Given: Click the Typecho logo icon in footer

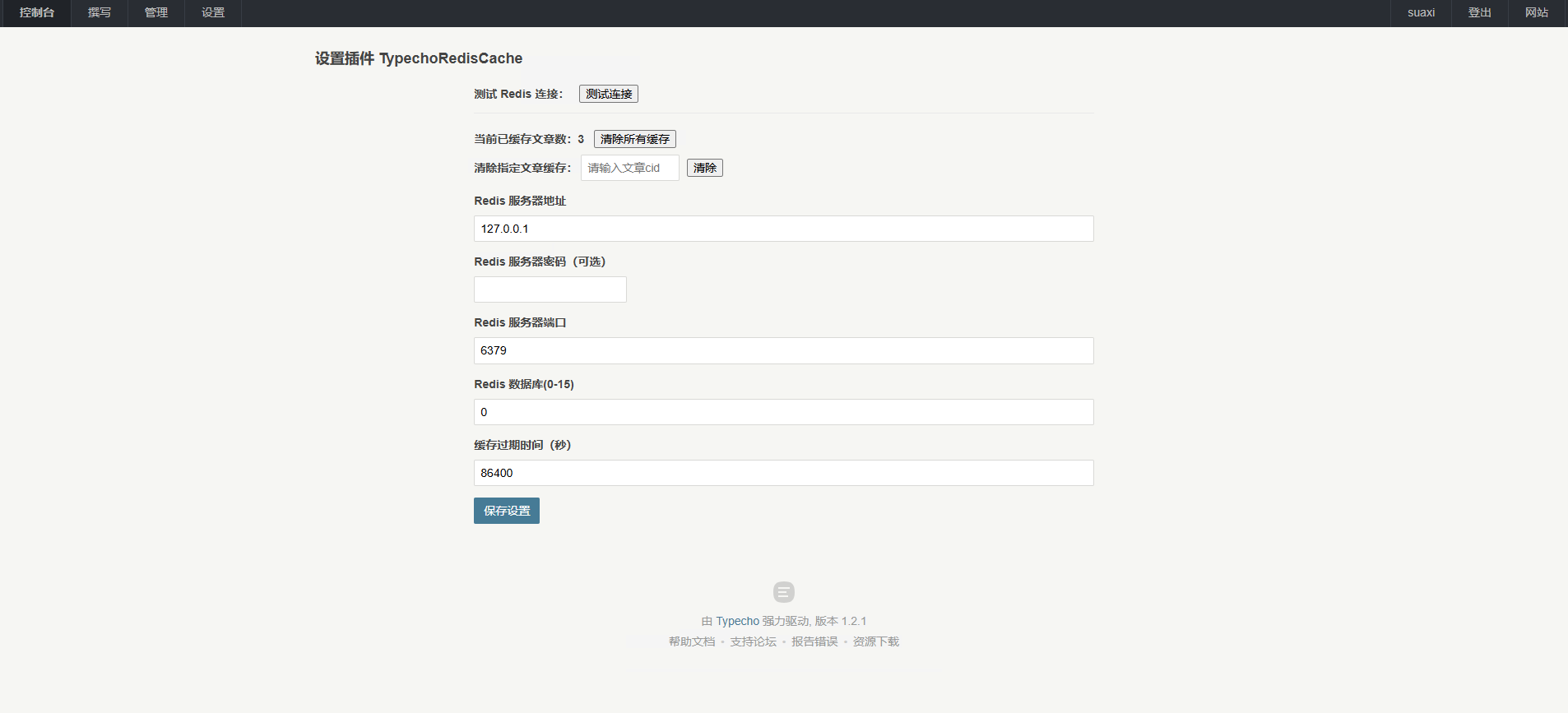Looking at the screenshot, I should pyautogui.click(x=783, y=592).
